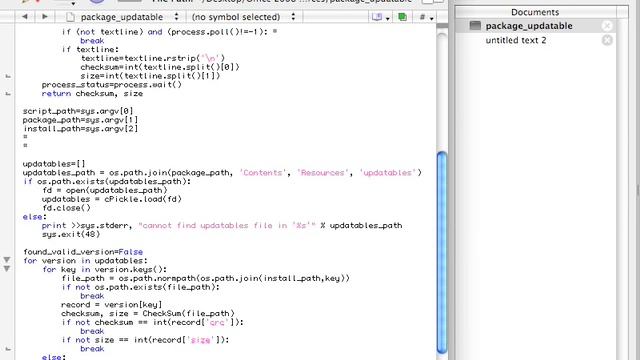
Task: Click the line 'sys.exit(48)'
Action: [71, 234]
